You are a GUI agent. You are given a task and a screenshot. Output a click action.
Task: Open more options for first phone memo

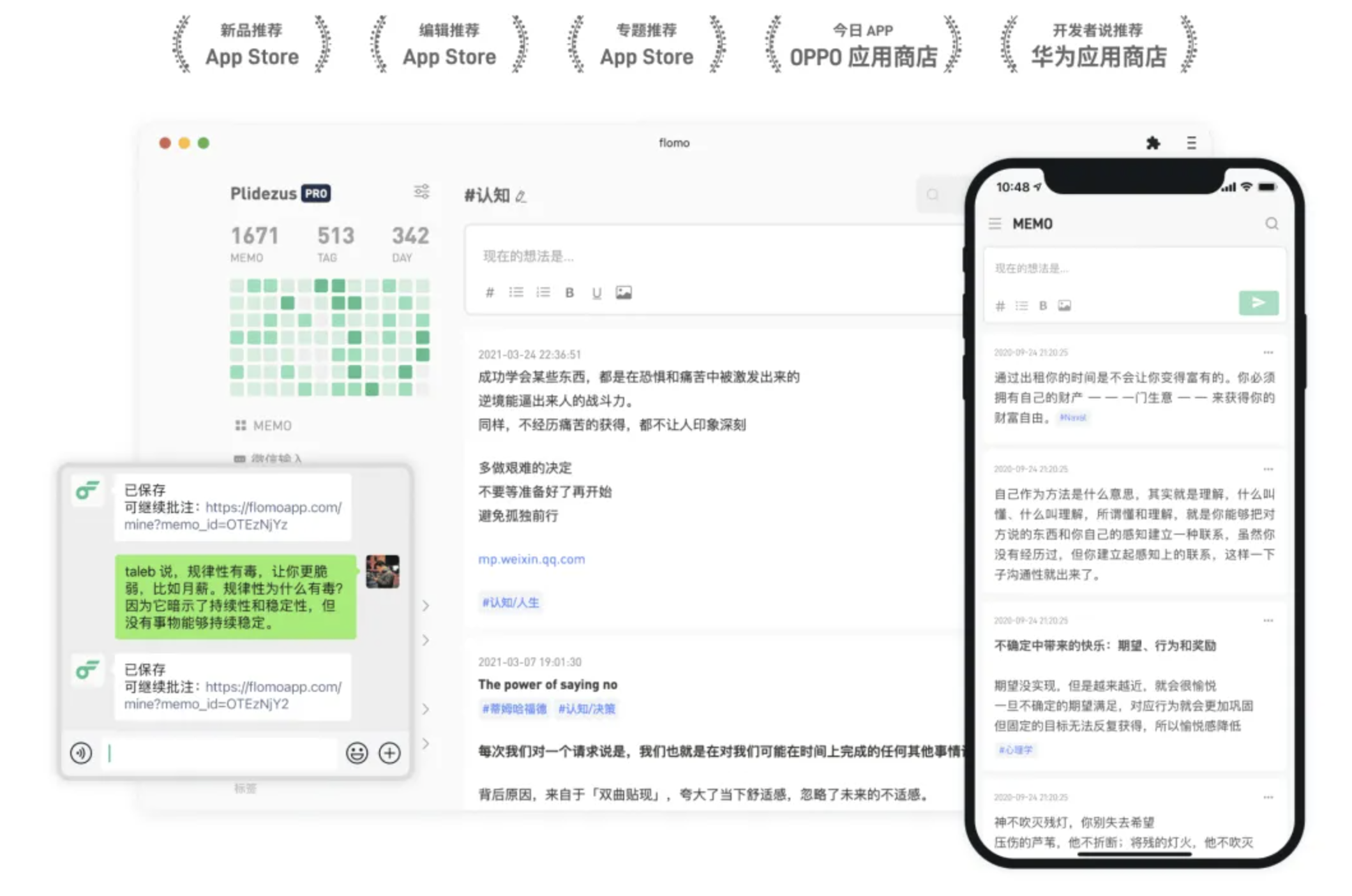[x=1268, y=352]
